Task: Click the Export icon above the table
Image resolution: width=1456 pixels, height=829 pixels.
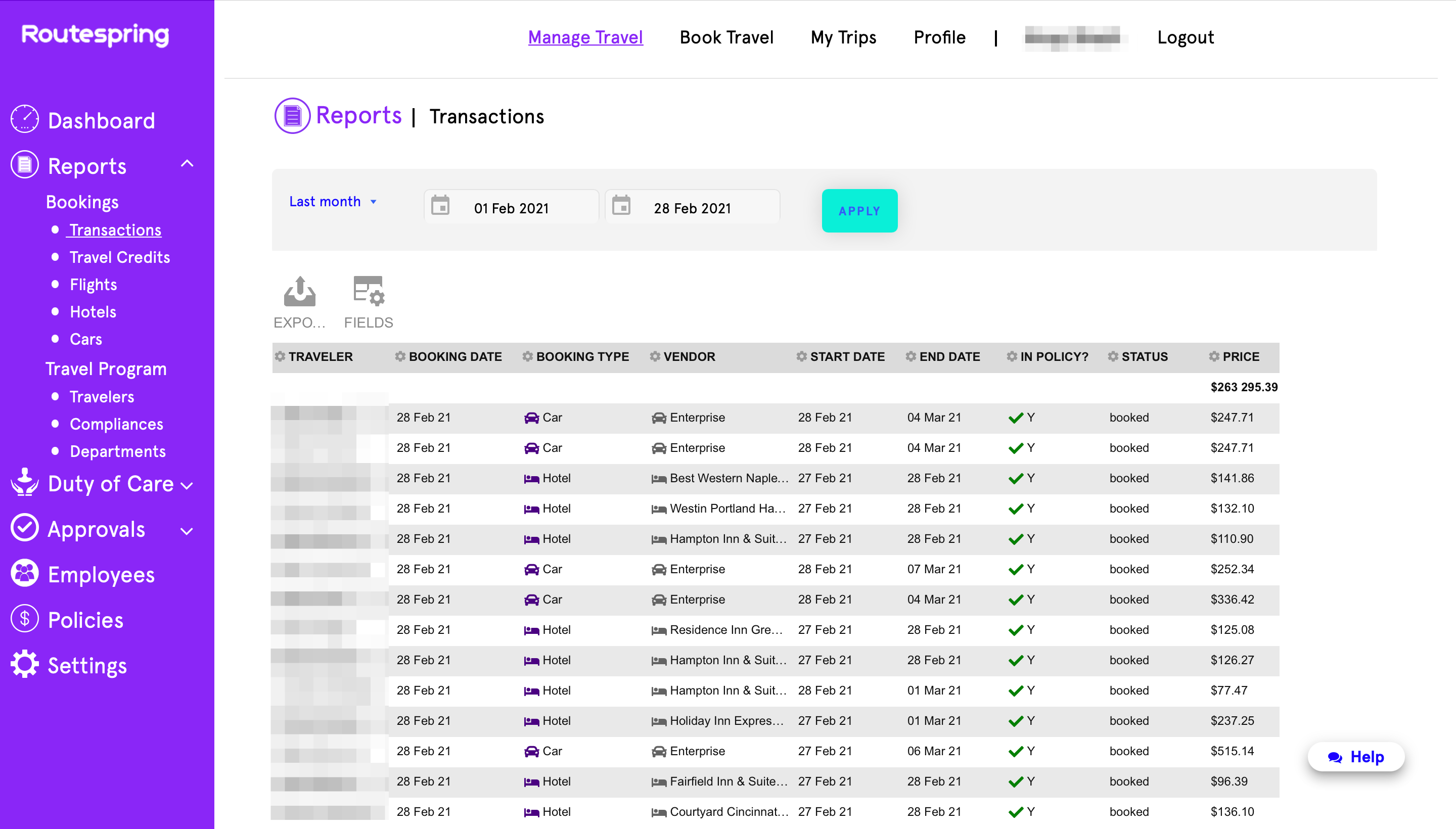Action: pos(299,292)
